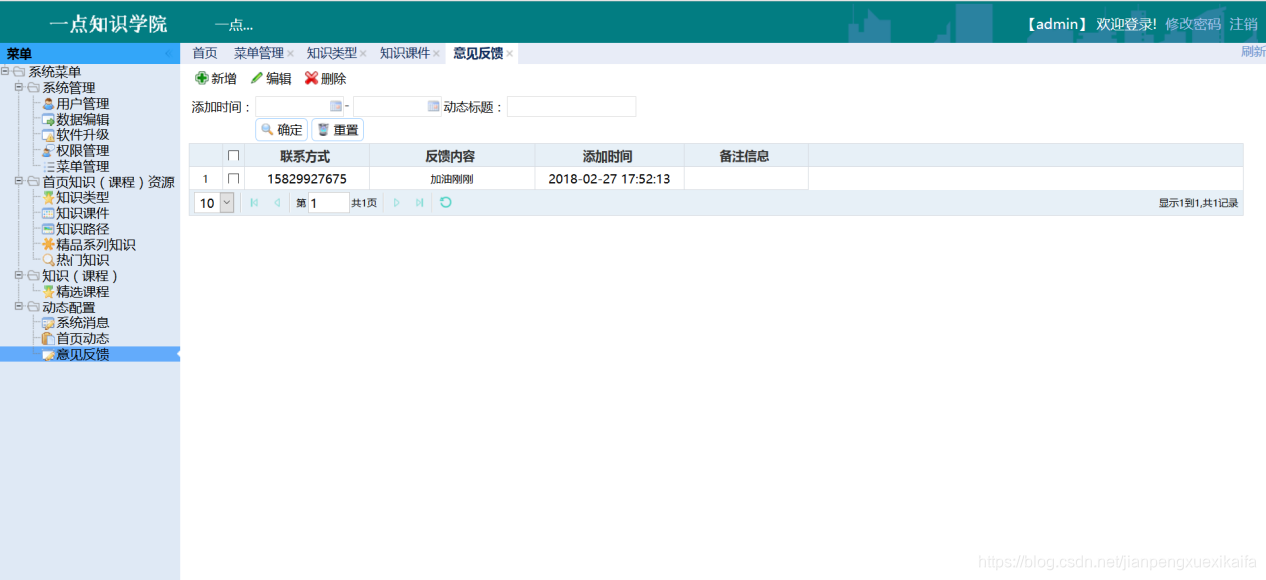Open the start date calendar picker icon
The image size is (1266, 580).
pyautogui.click(x=336, y=106)
